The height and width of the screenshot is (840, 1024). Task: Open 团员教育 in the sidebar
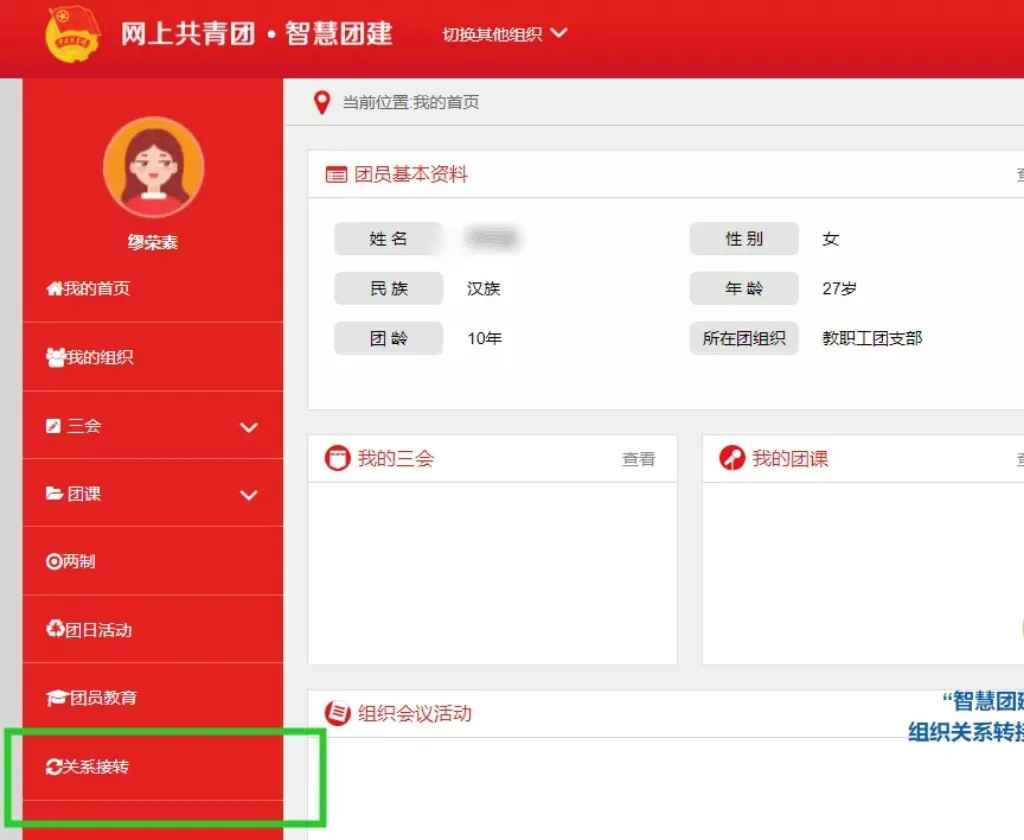153,698
